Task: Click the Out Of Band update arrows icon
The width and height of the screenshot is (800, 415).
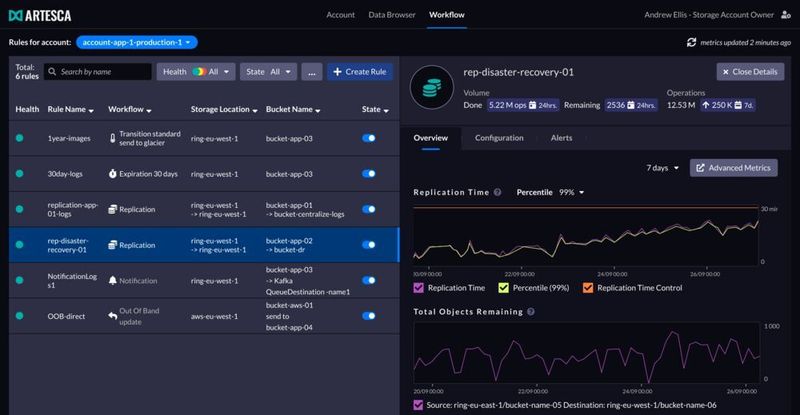Action: [111, 314]
